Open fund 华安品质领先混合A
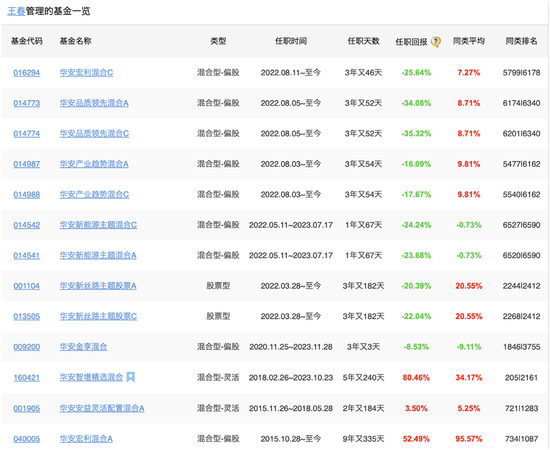 point(94,103)
